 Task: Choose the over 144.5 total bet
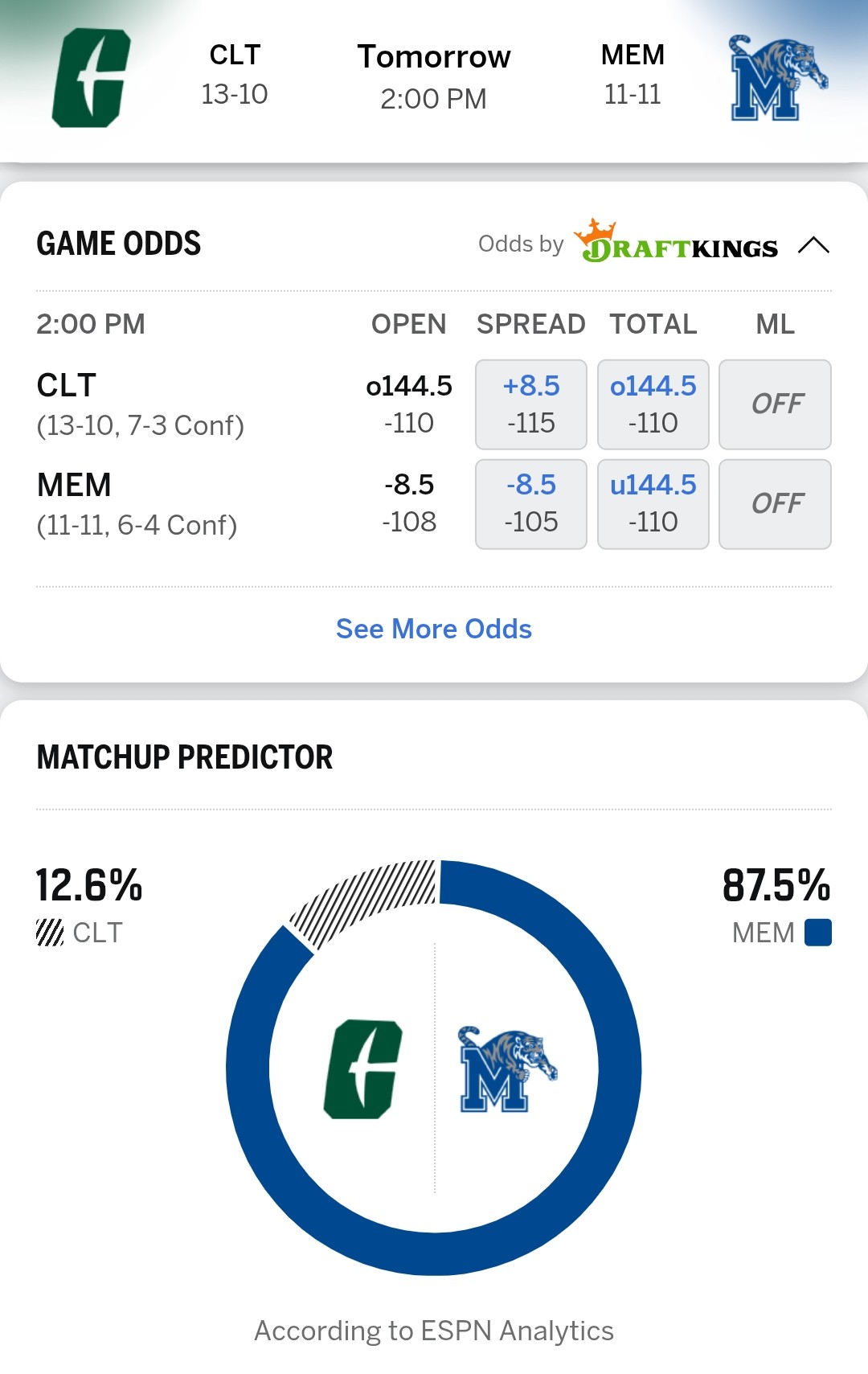tap(653, 404)
